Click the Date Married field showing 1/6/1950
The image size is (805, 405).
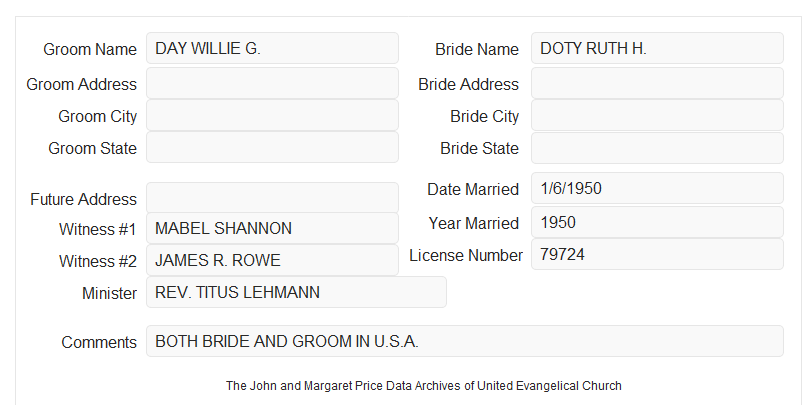pyautogui.click(x=657, y=188)
